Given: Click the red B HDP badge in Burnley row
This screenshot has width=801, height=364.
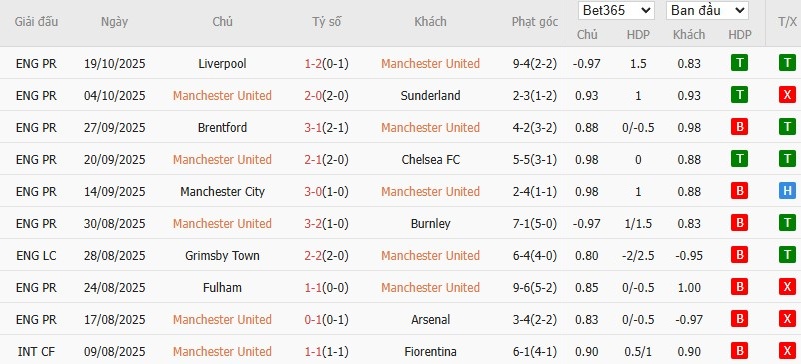Looking at the screenshot, I should tap(739, 224).
